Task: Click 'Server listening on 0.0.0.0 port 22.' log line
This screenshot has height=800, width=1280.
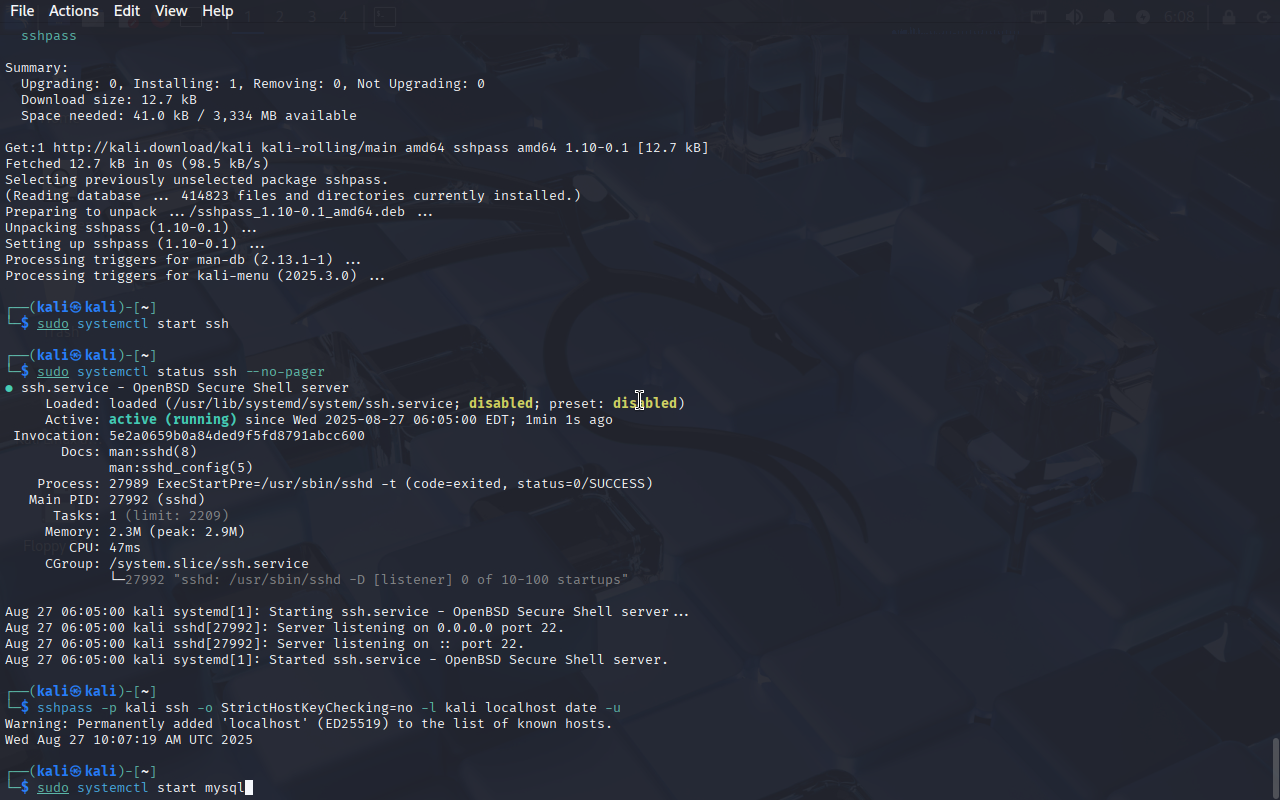Action: (x=285, y=628)
